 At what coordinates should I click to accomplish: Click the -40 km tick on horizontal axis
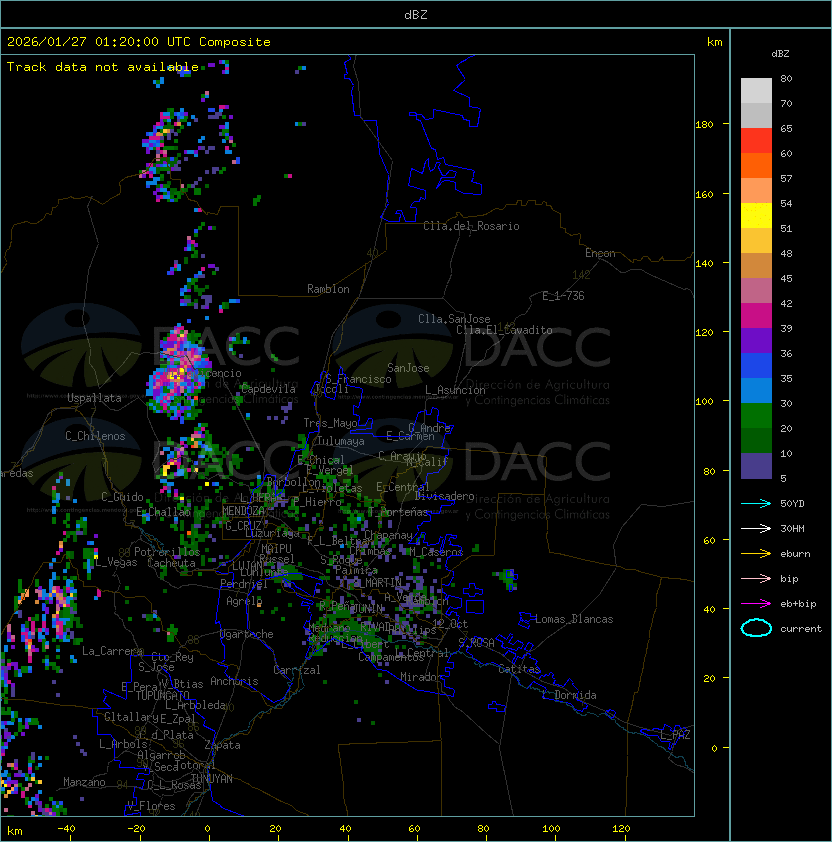click(66, 829)
